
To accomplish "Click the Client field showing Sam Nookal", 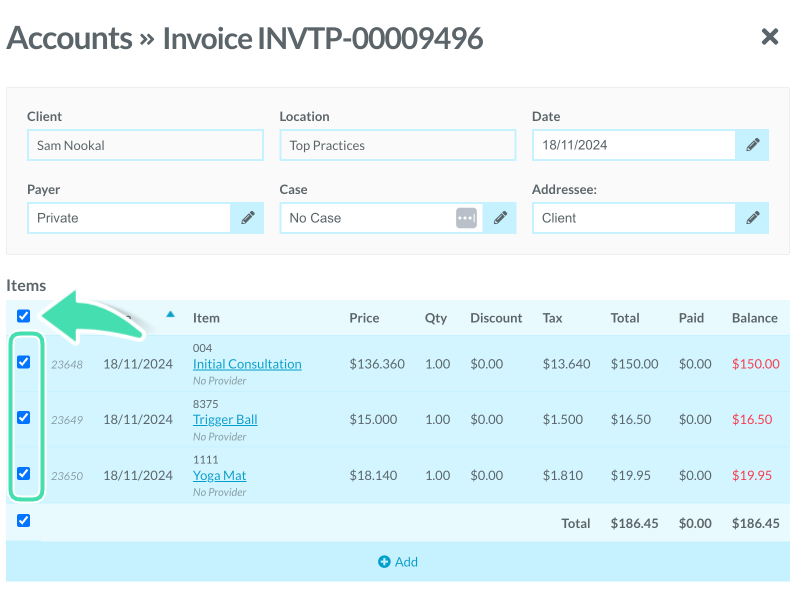I will 145,145.
